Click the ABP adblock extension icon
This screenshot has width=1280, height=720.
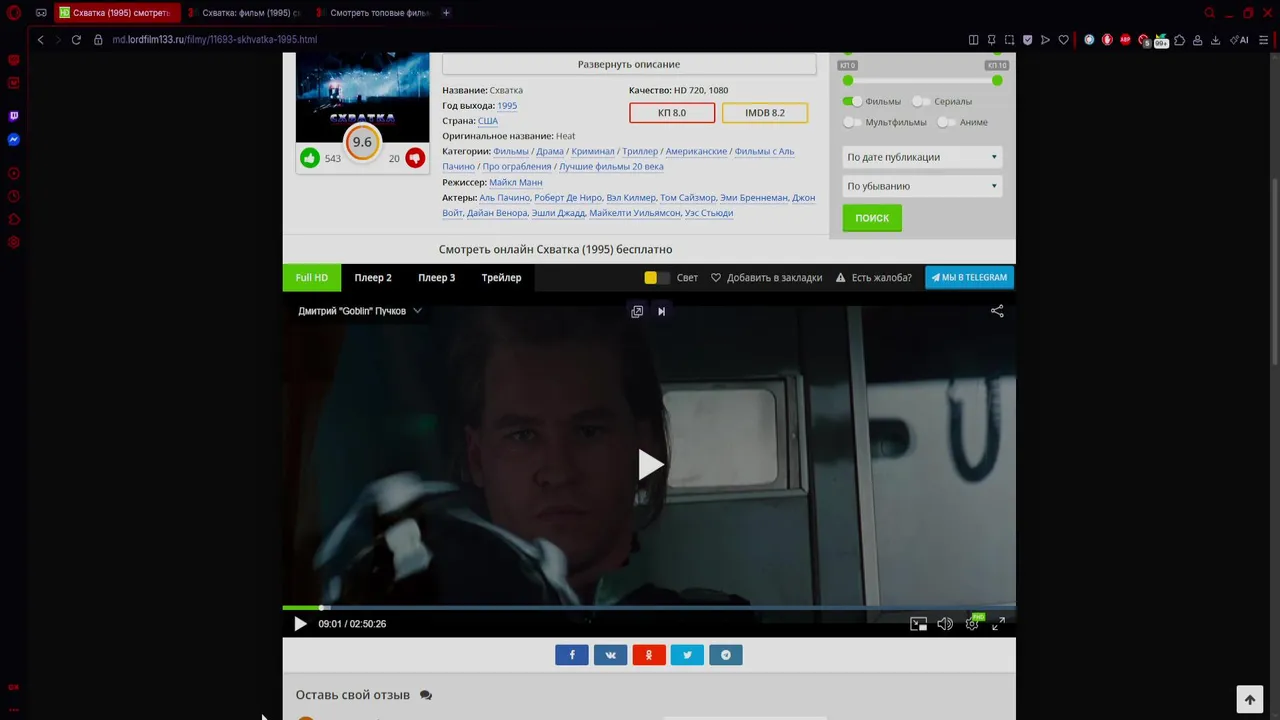click(1125, 40)
